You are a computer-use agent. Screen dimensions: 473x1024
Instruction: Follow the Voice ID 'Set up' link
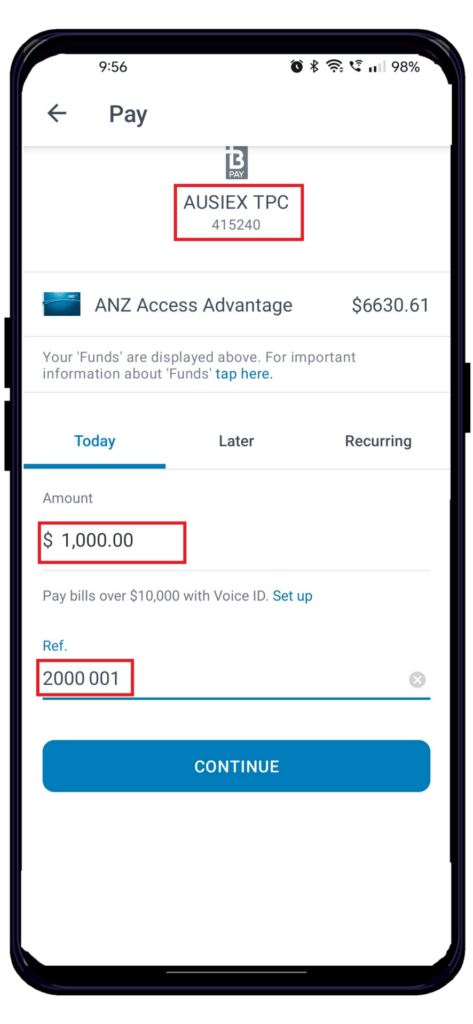coord(293,596)
